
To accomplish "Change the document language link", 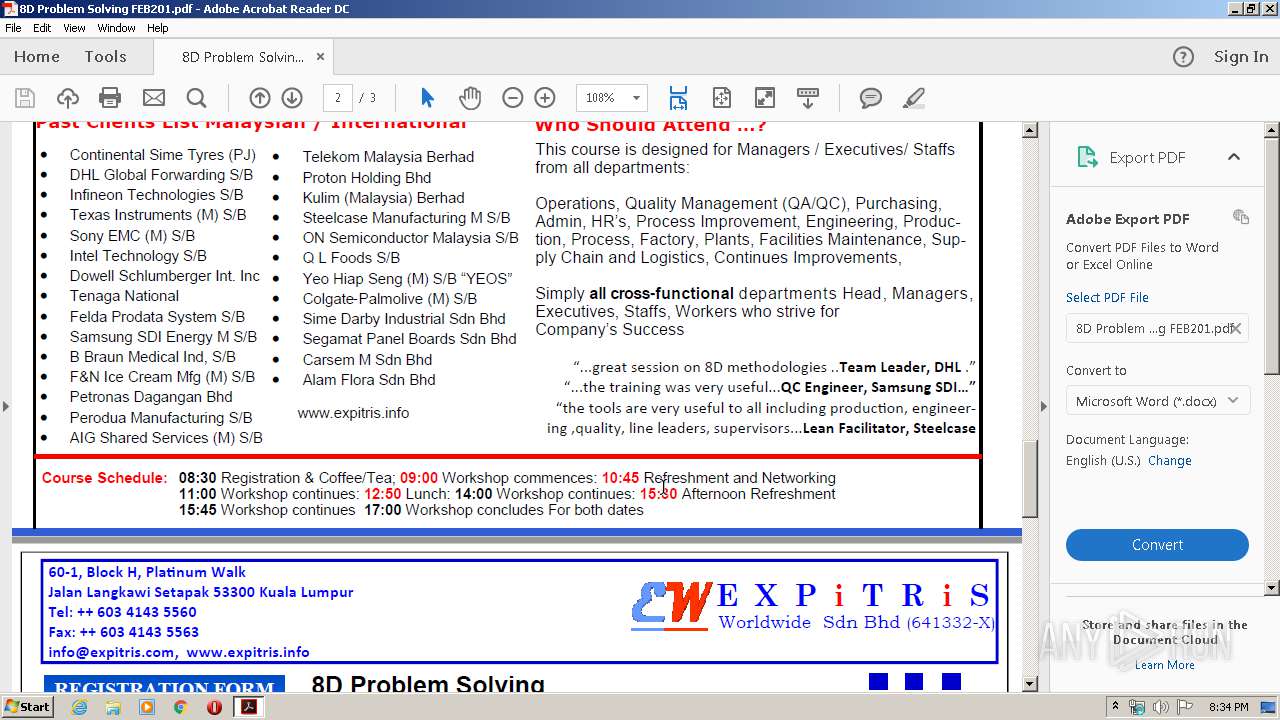I will coord(1169,461).
